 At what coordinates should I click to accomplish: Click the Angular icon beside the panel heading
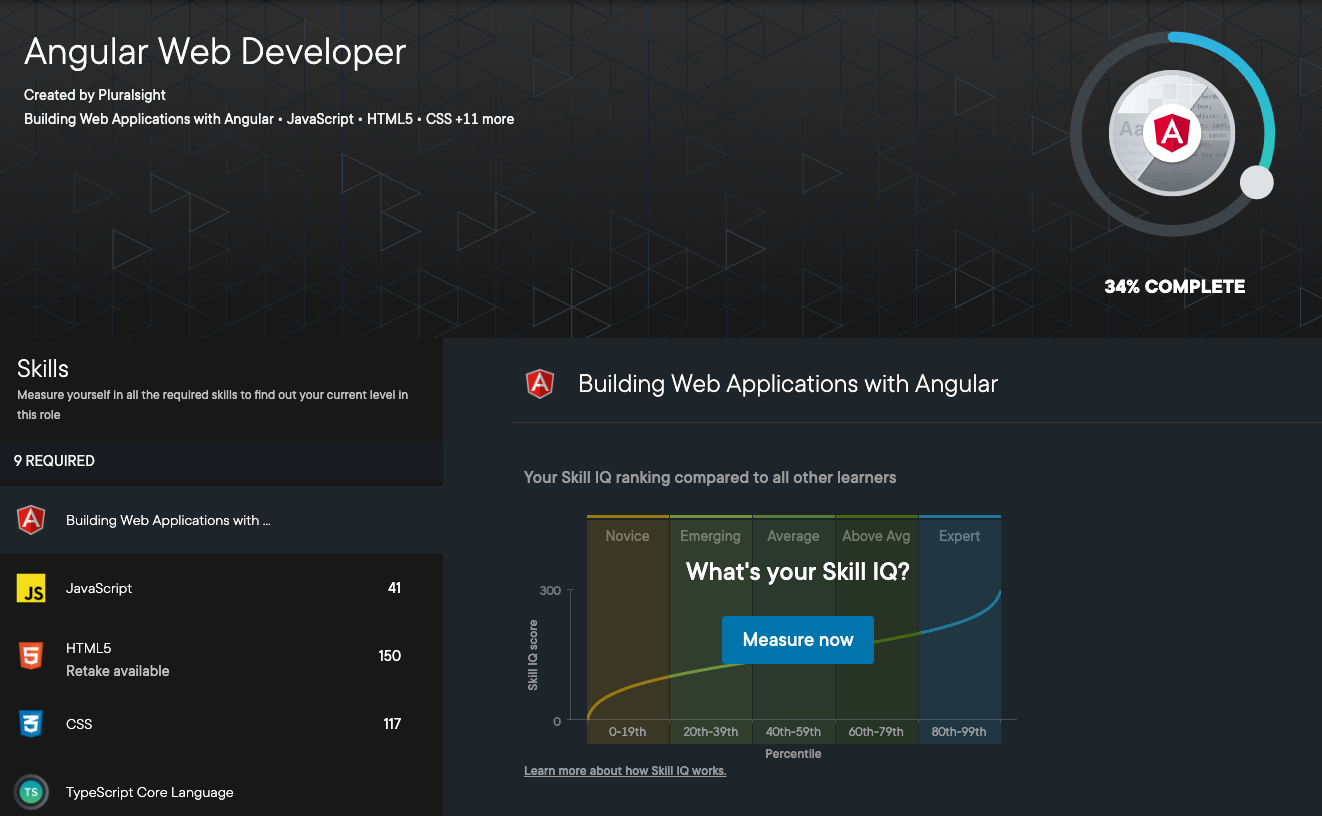tap(540, 384)
